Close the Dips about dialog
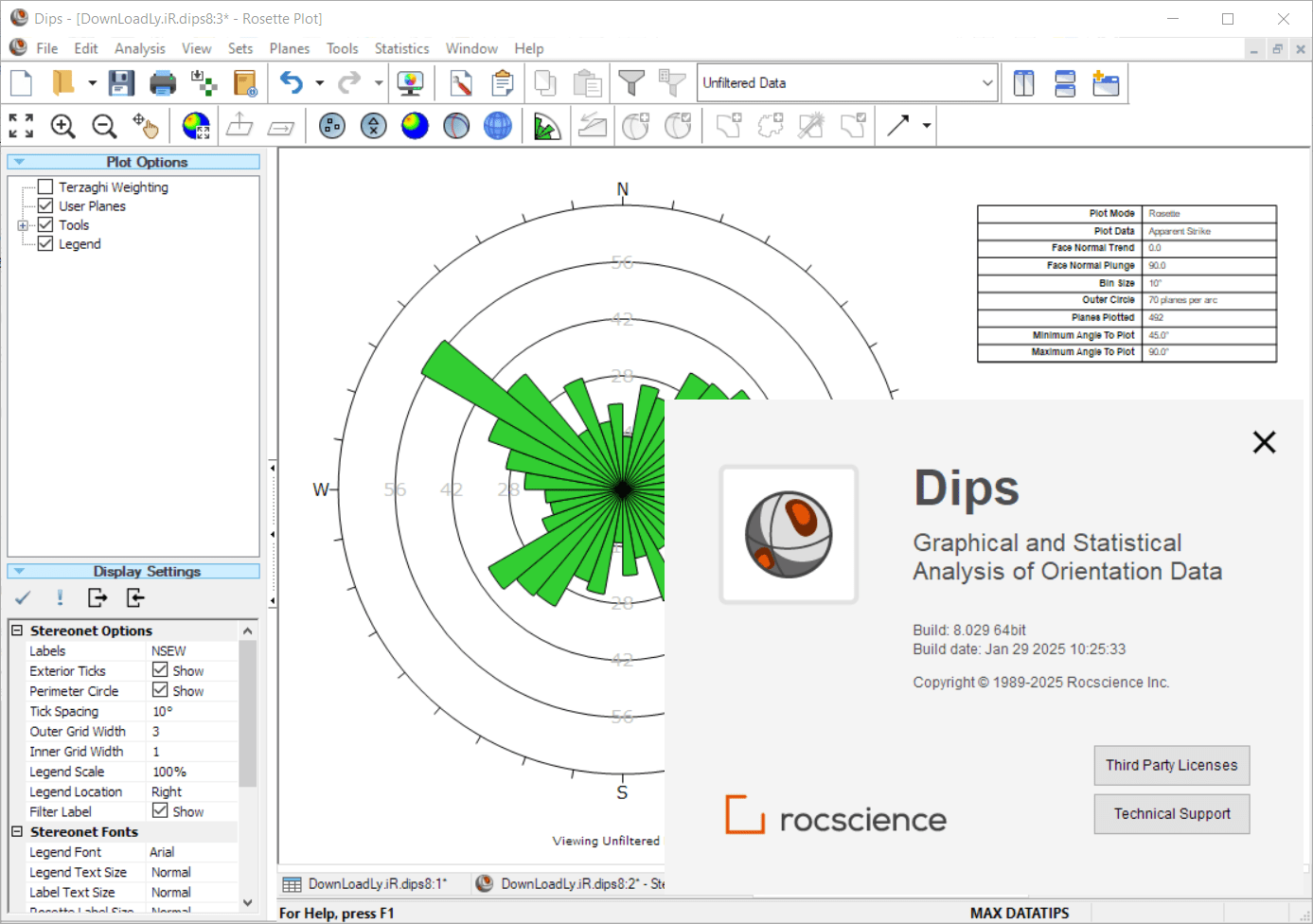Viewport: 1313px width, 924px height. pos(1265,442)
